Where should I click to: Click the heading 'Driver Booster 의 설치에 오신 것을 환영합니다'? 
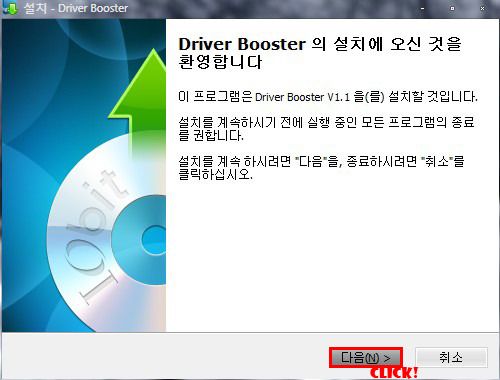(320, 53)
